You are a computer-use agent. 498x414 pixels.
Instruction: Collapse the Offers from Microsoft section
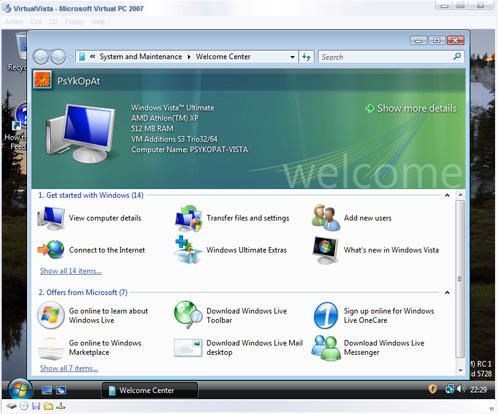click(x=447, y=293)
